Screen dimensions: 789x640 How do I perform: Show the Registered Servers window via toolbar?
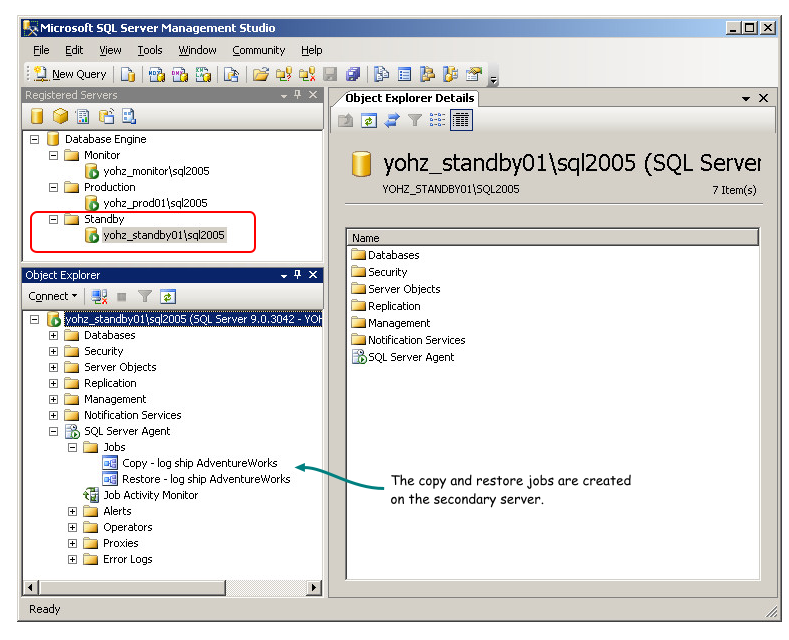click(x=381, y=74)
